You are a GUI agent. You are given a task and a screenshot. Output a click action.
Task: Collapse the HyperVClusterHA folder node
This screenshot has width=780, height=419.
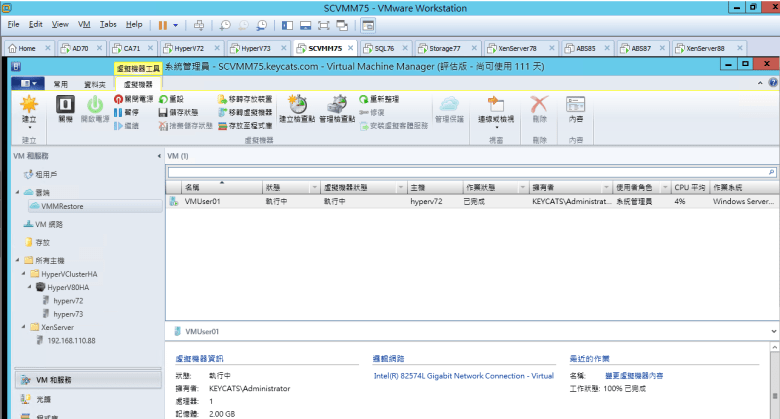(27, 273)
